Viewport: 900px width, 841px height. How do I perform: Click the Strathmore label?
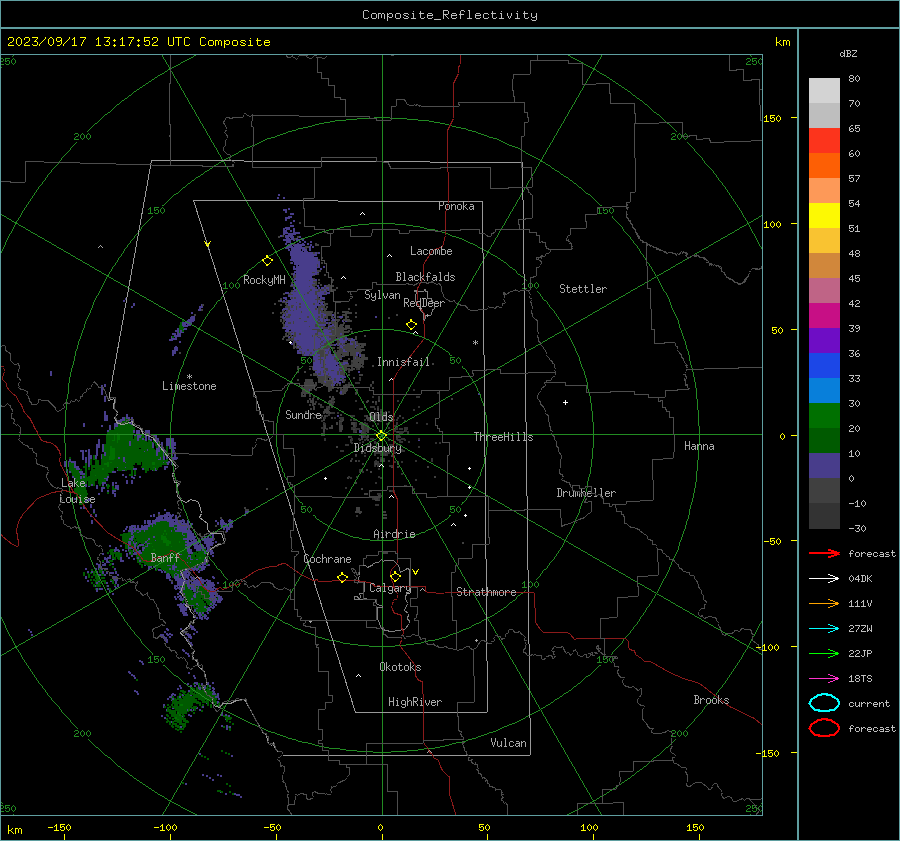(486, 592)
